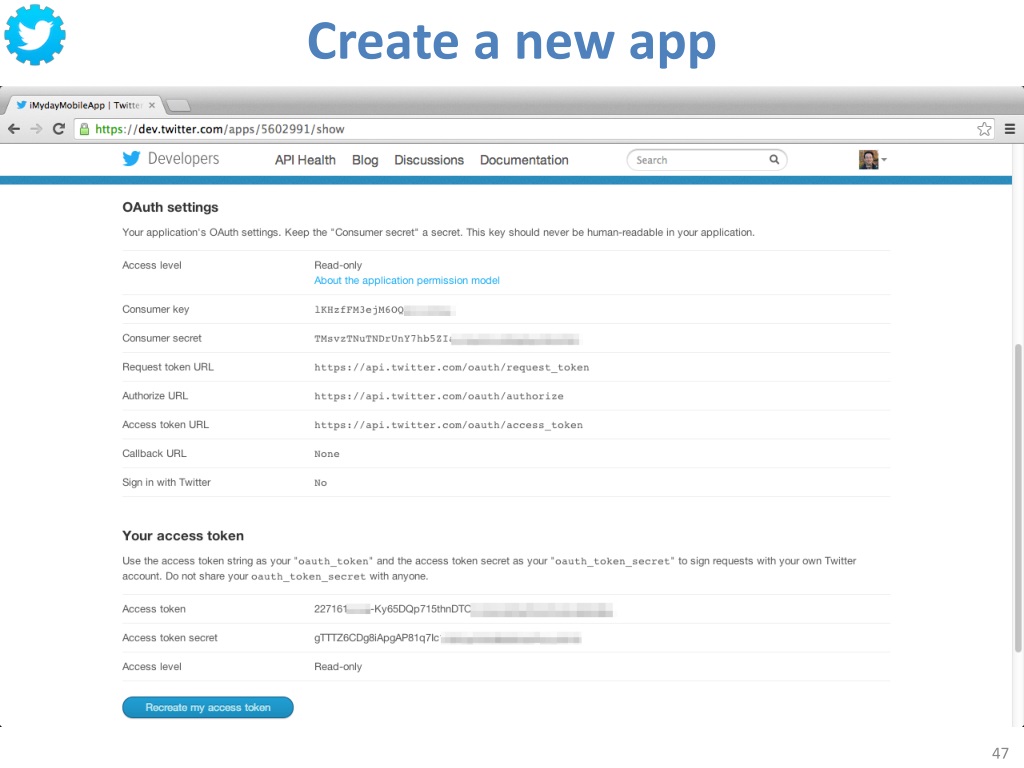Click the Callback URL value None
Image resolution: width=1024 pixels, height=768 pixels.
click(327, 454)
